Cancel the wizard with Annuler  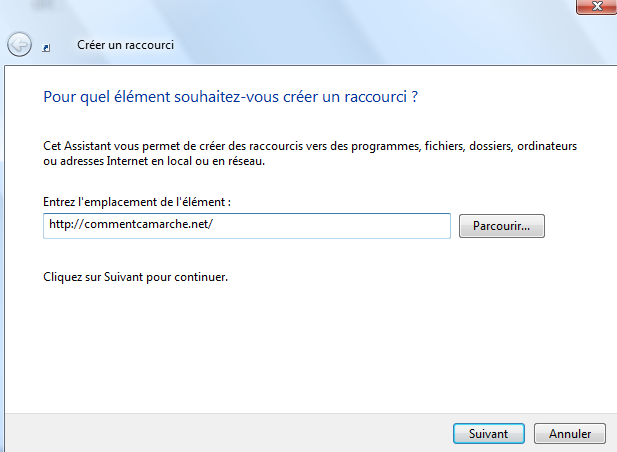[570, 434]
